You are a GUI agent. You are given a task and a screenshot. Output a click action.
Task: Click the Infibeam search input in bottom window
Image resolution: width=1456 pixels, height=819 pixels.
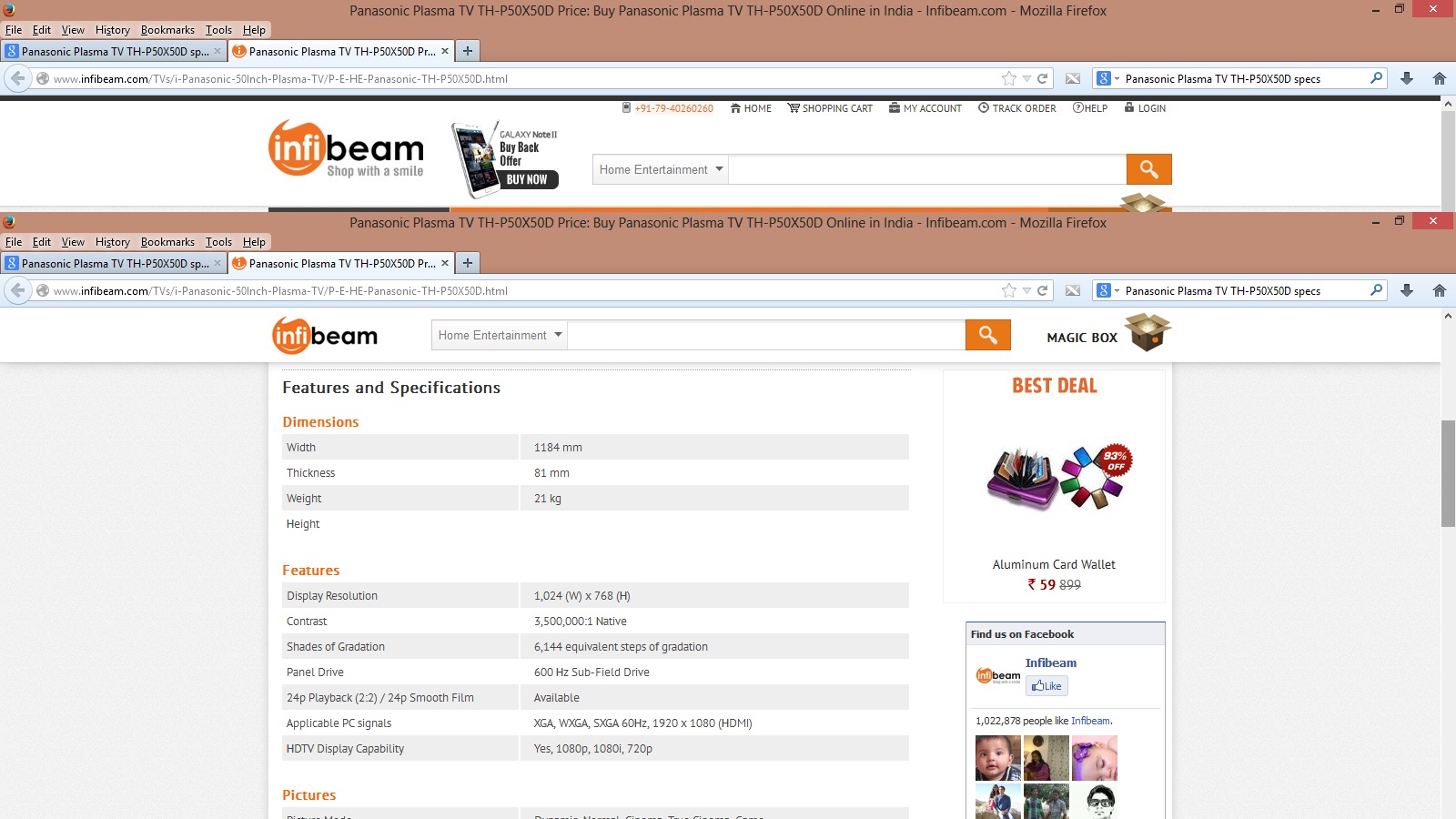click(766, 335)
